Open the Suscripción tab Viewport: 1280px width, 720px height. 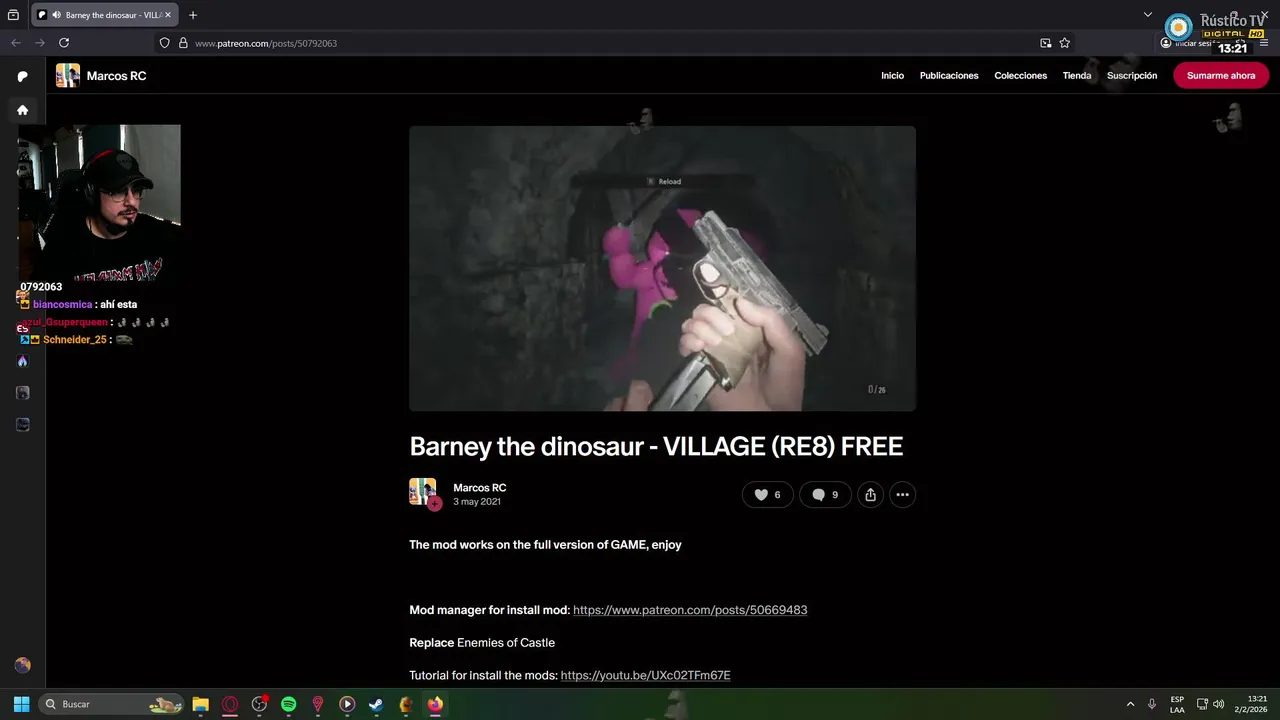(x=1132, y=76)
